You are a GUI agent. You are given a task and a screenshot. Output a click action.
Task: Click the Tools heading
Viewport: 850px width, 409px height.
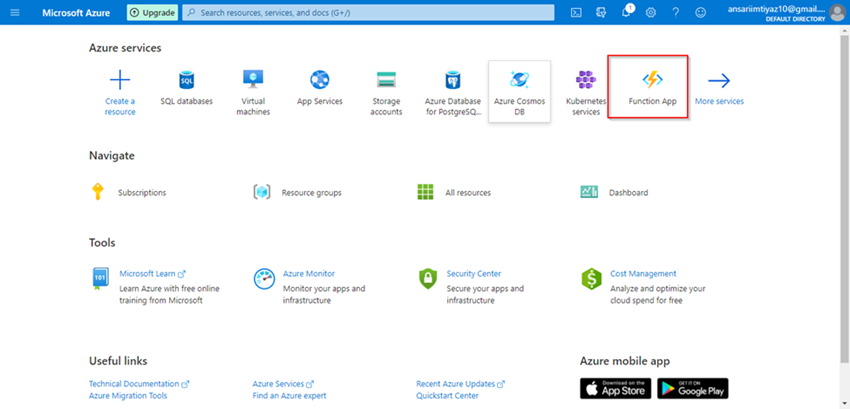coord(102,242)
